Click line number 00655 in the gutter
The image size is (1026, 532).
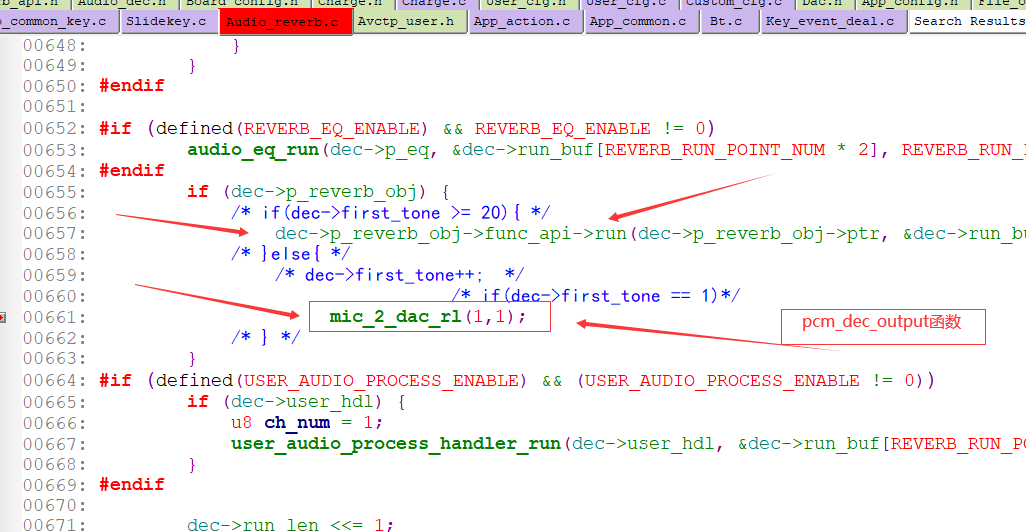[x=54, y=192]
